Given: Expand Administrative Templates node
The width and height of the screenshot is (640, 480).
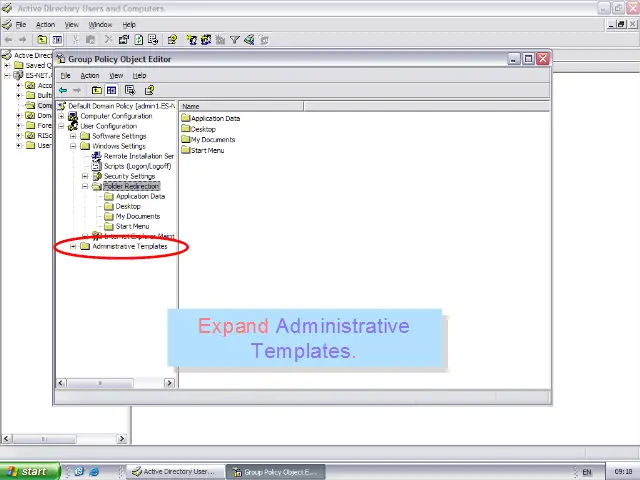Looking at the screenshot, I should tap(73, 246).
